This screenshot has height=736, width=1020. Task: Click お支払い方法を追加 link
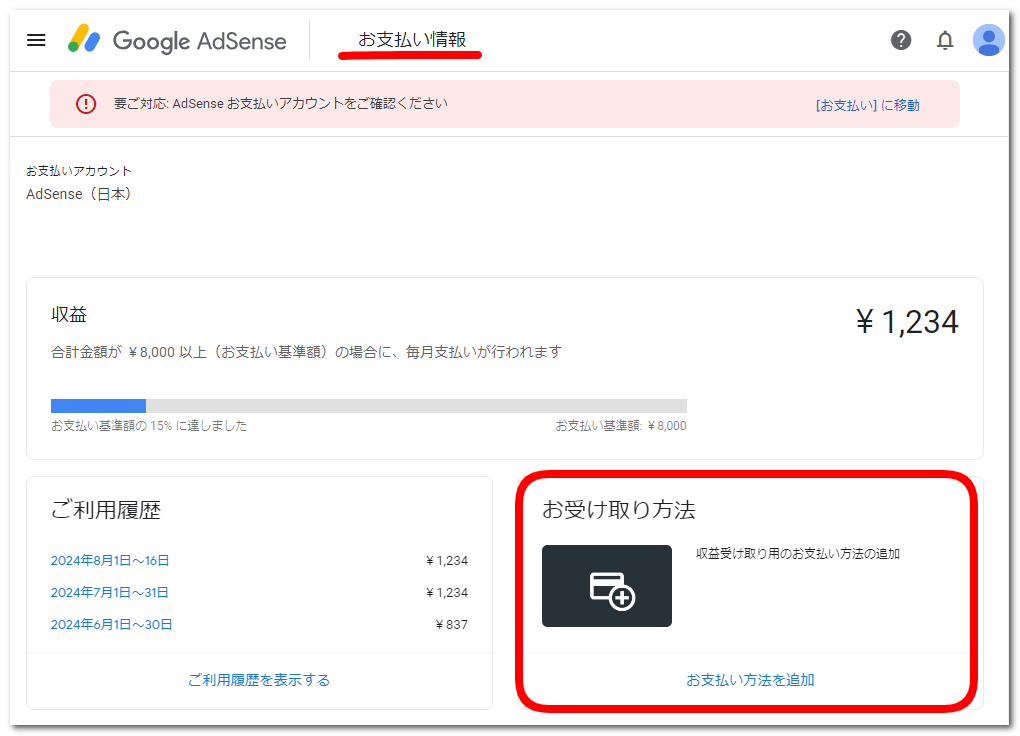point(750,680)
